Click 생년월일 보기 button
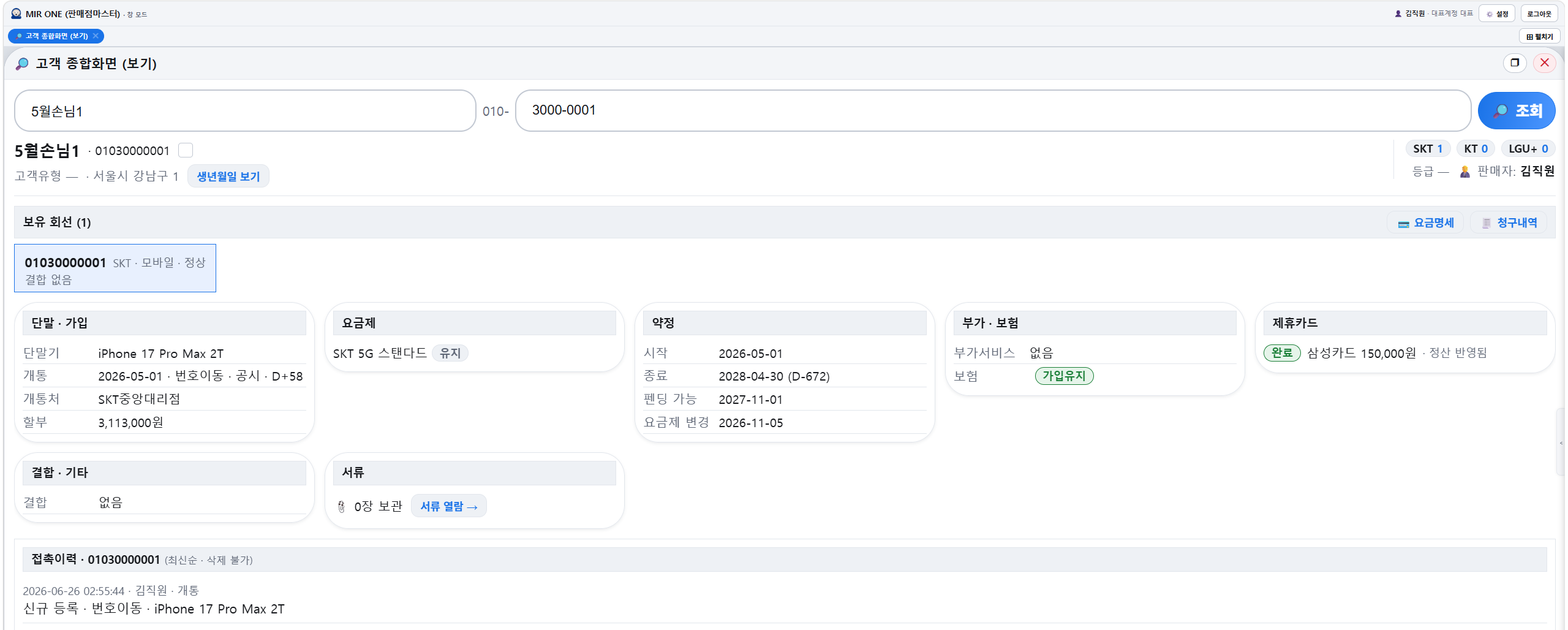Image resolution: width=1568 pixels, height=630 pixels. click(x=228, y=176)
